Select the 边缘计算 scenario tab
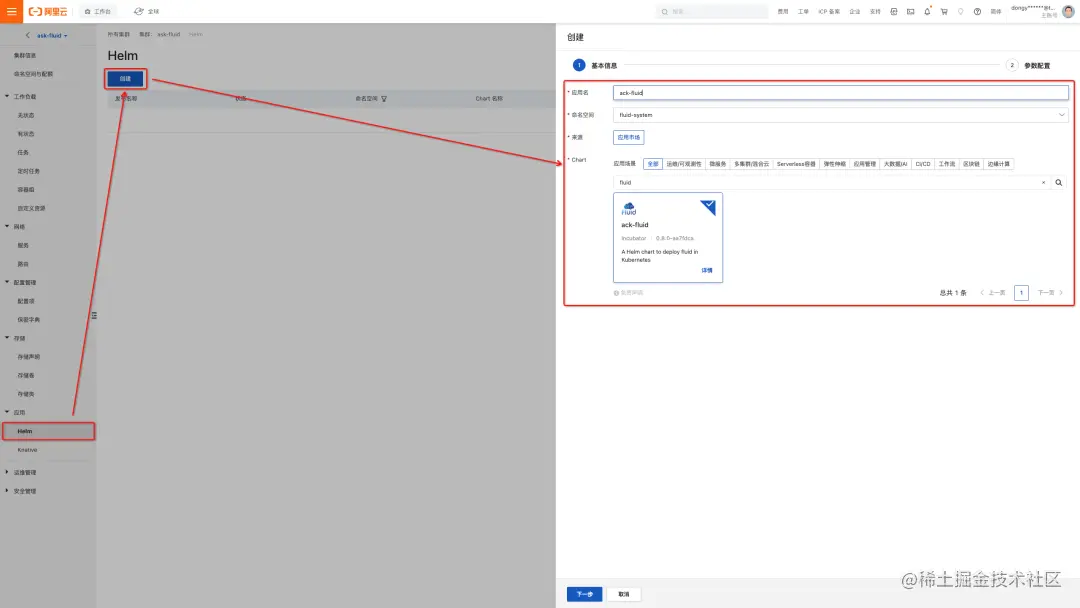 coord(998,164)
